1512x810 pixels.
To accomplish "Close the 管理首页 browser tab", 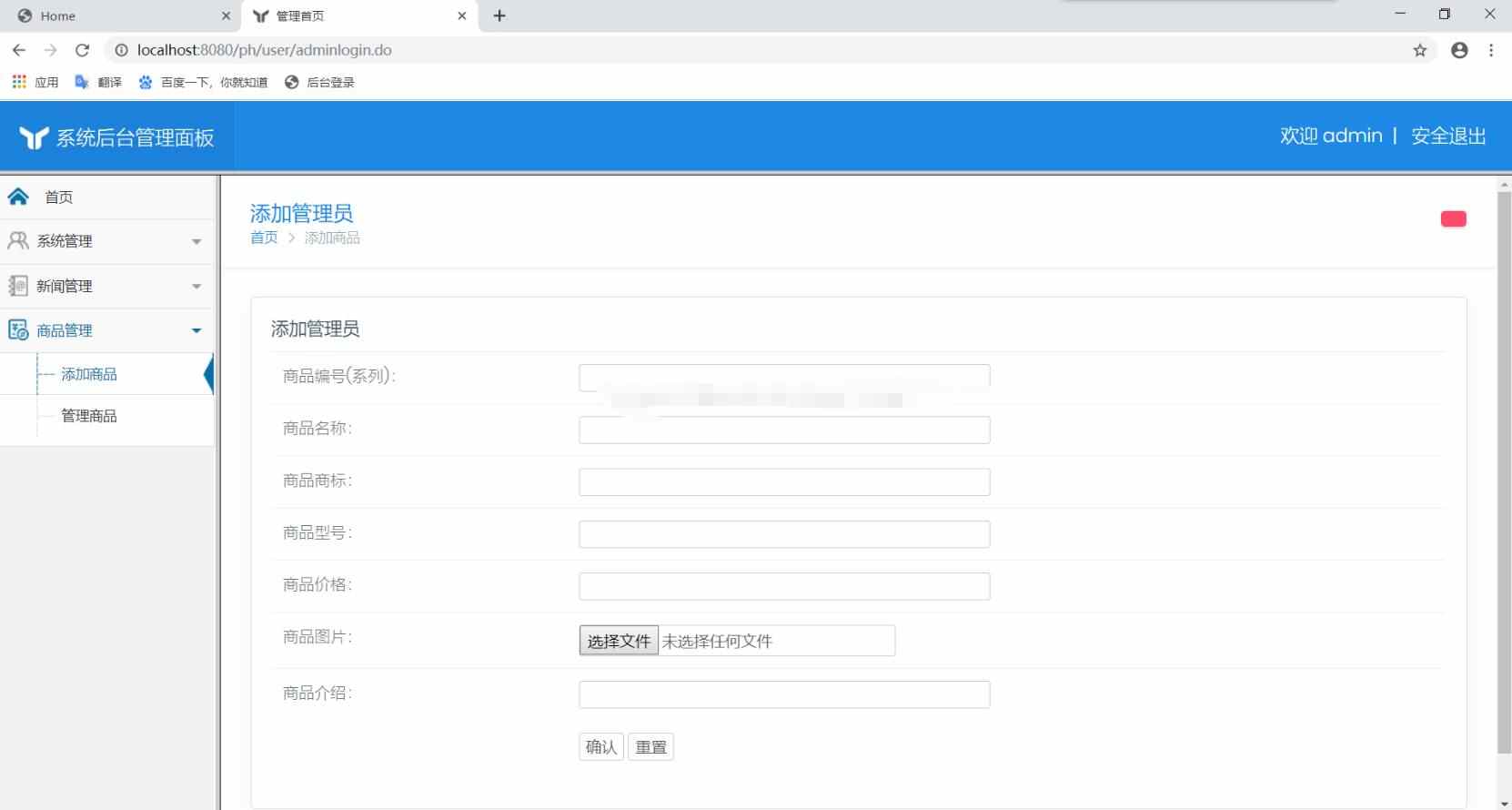I will [462, 15].
